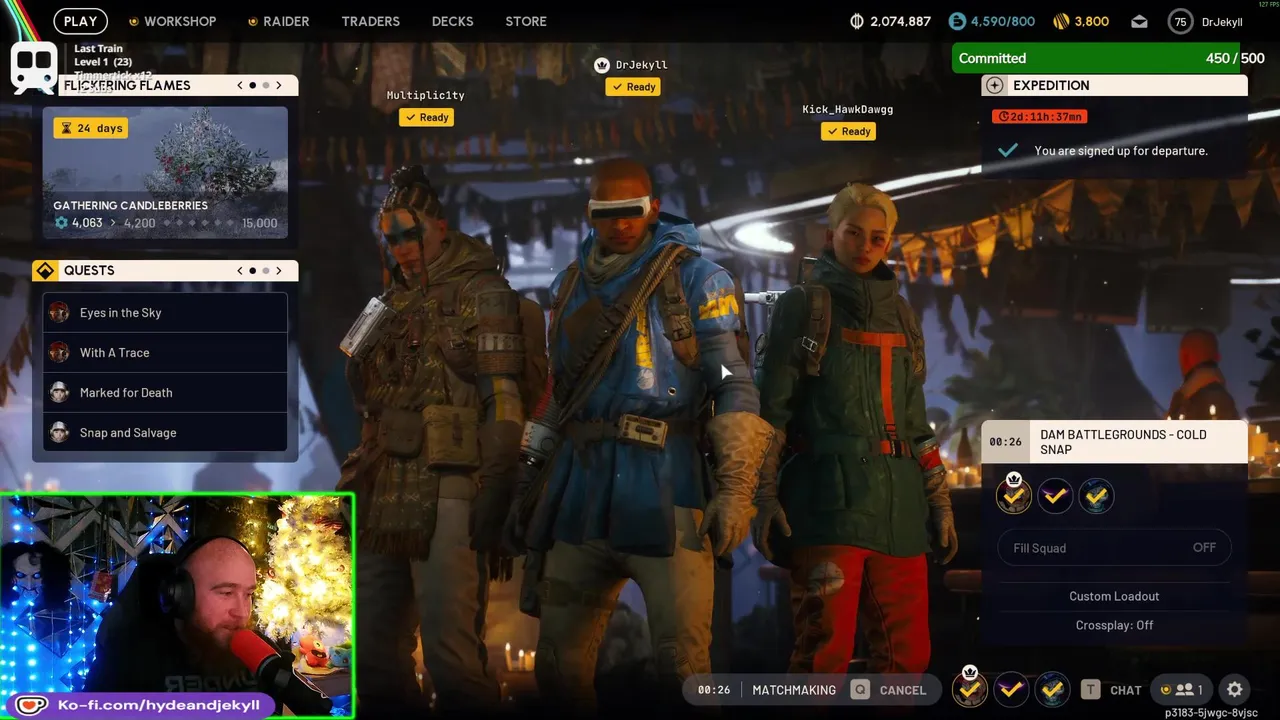Toggle the Fill Squad OFF switch
The width and height of the screenshot is (1280, 720).
1114,547
